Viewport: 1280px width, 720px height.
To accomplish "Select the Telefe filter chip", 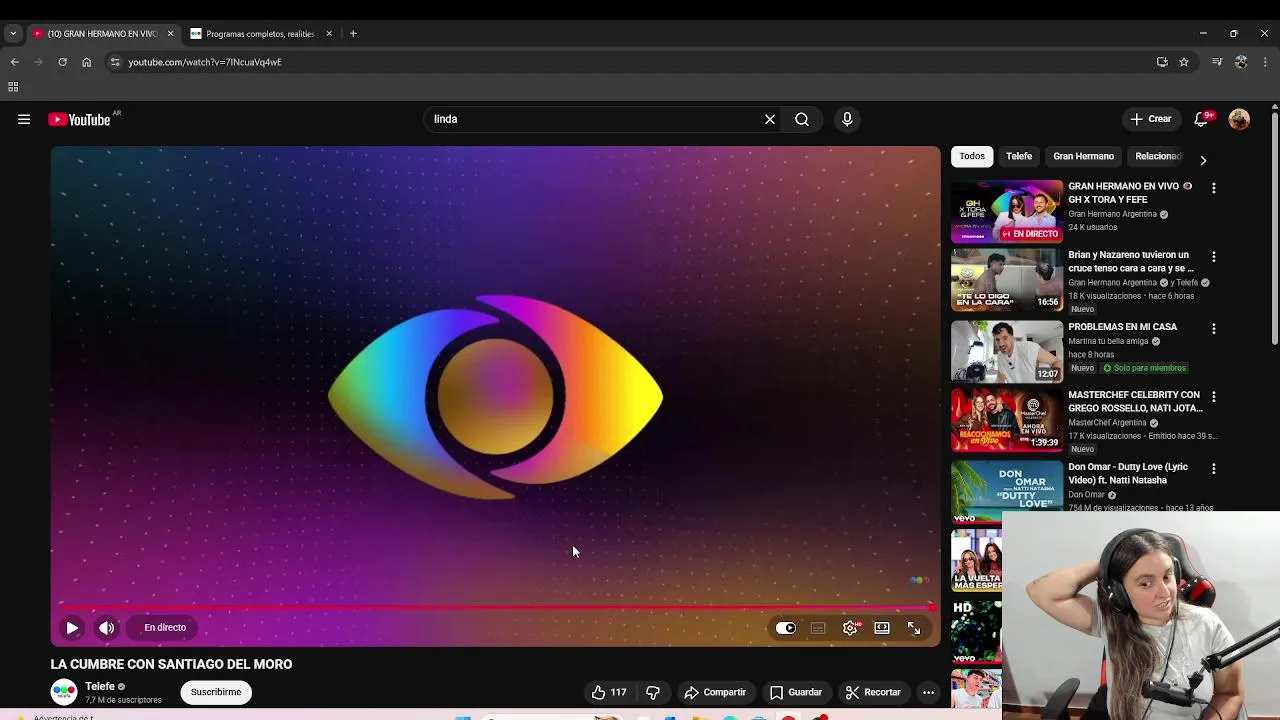I will tap(1019, 156).
